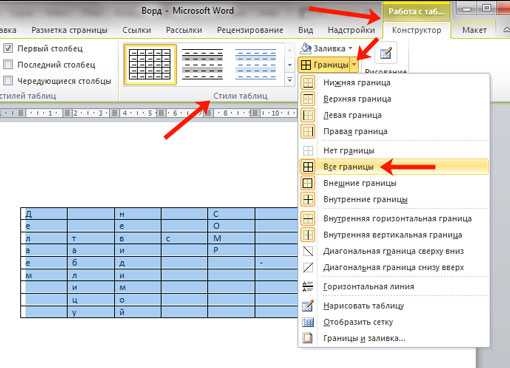The width and height of the screenshot is (510, 368).
Task: Click the Отобразить сетку menu text
Action: coord(358,322)
